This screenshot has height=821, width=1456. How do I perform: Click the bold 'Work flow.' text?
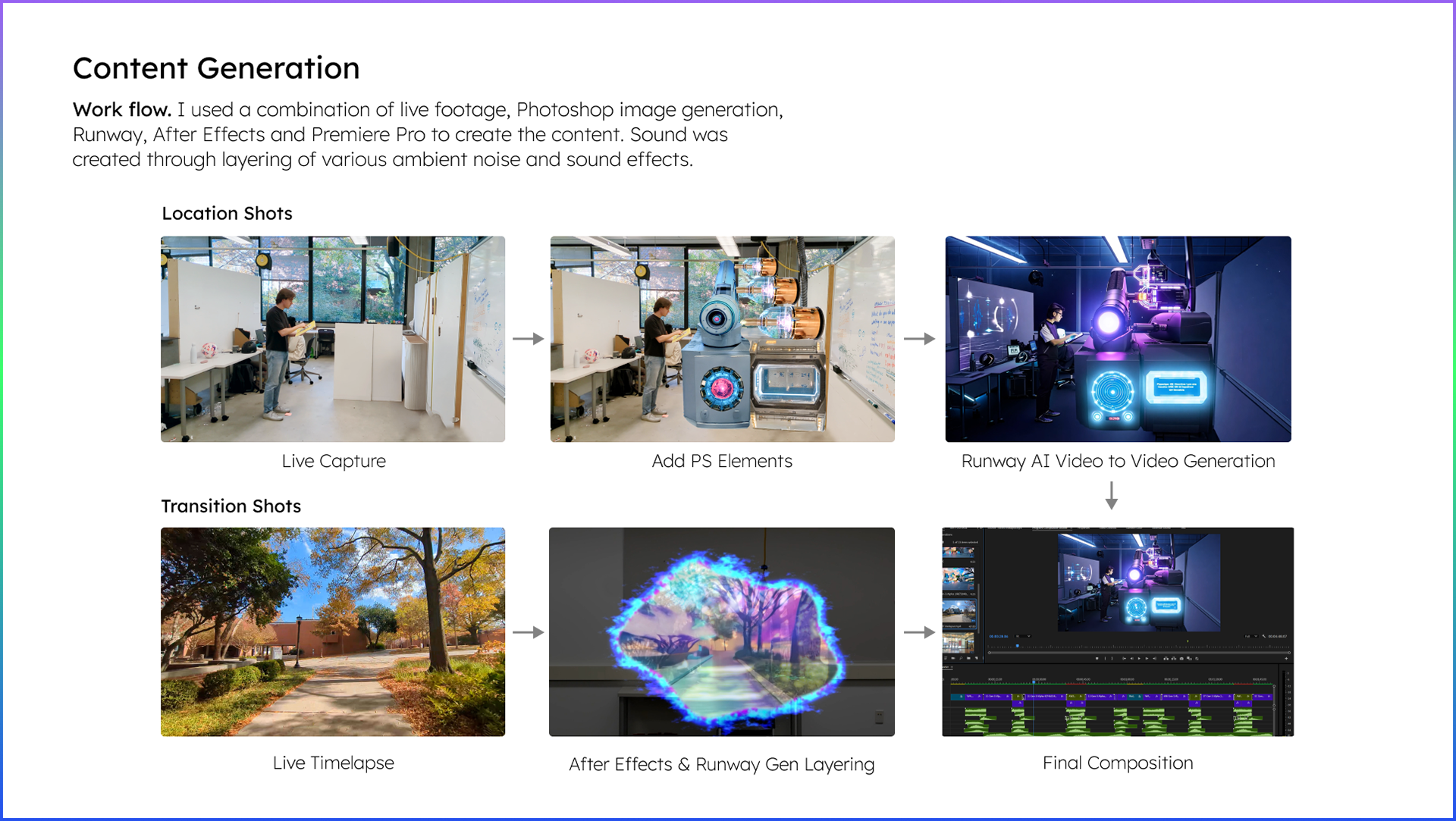122,110
